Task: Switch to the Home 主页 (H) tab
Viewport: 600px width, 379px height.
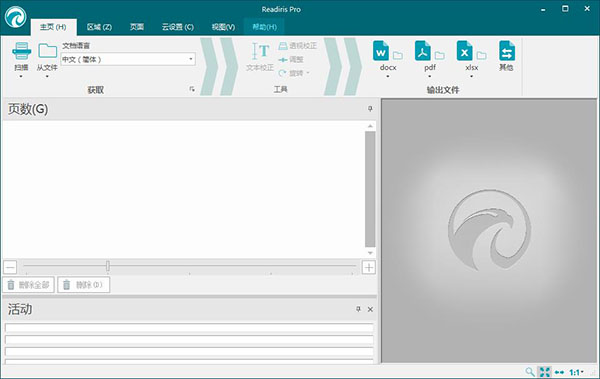Action: 53,27
